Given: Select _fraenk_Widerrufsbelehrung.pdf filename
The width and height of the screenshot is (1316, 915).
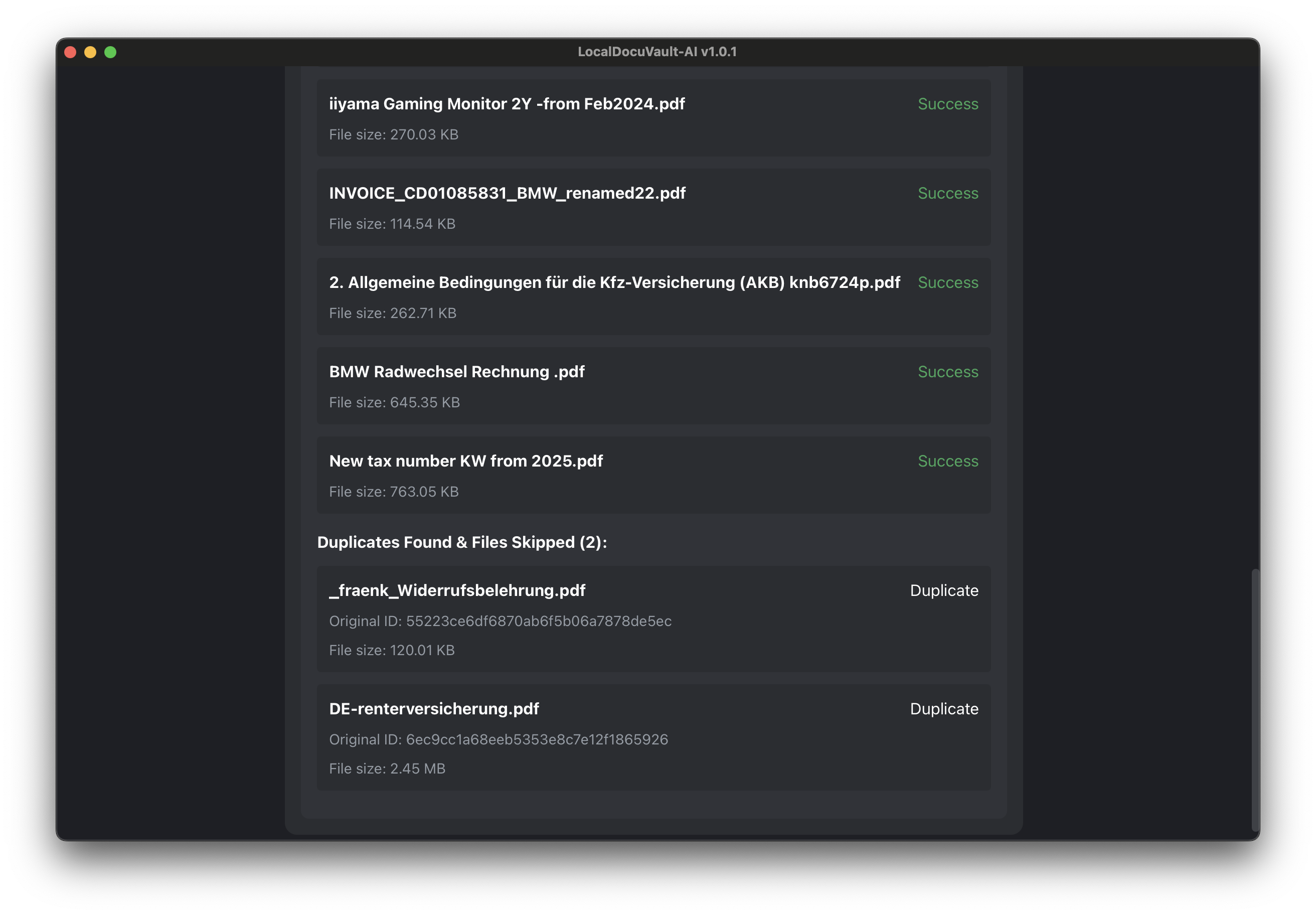Looking at the screenshot, I should 457,590.
